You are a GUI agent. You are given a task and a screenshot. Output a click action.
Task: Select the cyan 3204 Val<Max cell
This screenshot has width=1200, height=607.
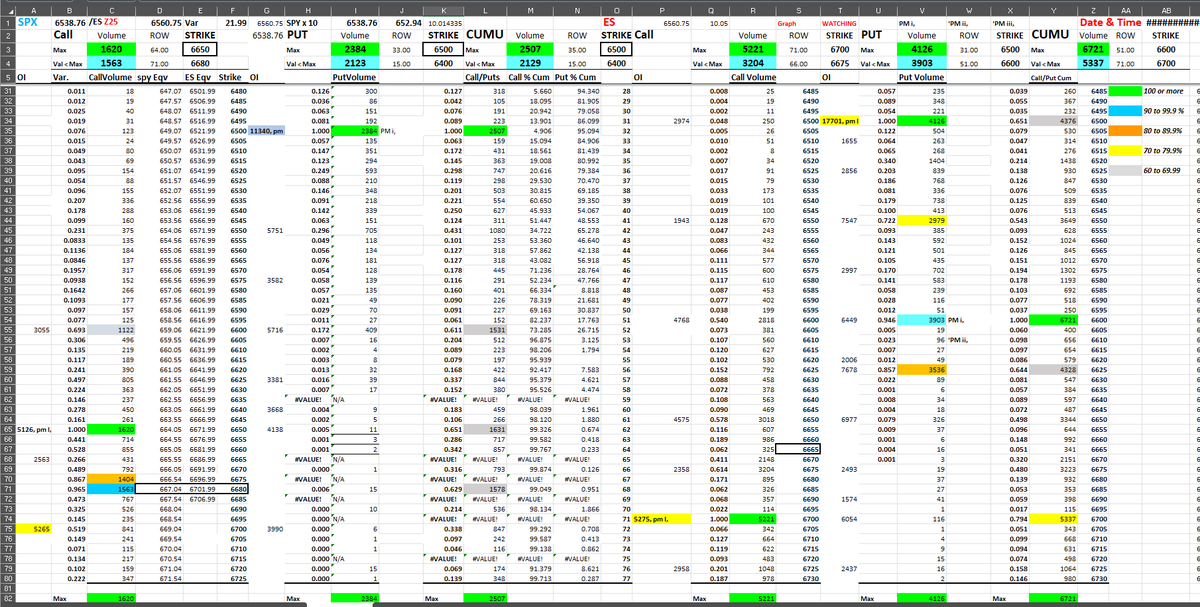[753, 62]
